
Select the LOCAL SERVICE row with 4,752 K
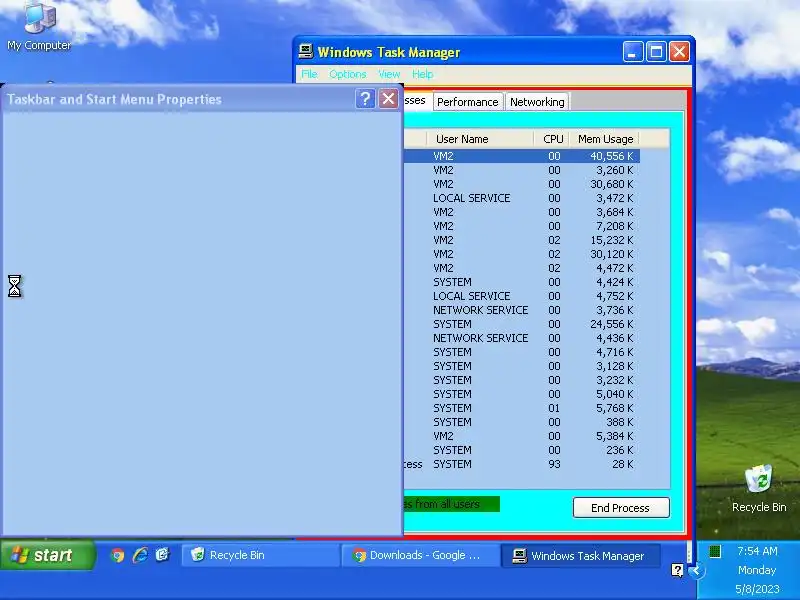pyautogui.click(x=521, y=296)
